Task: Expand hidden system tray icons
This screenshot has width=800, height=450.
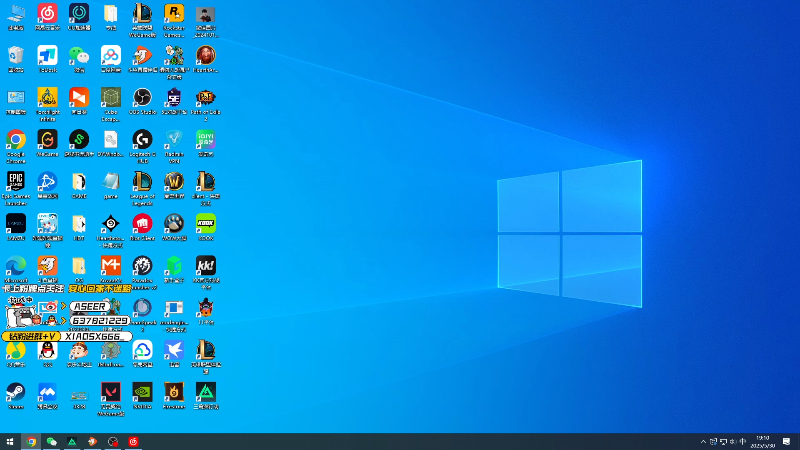Action: [x=703, y=442]
